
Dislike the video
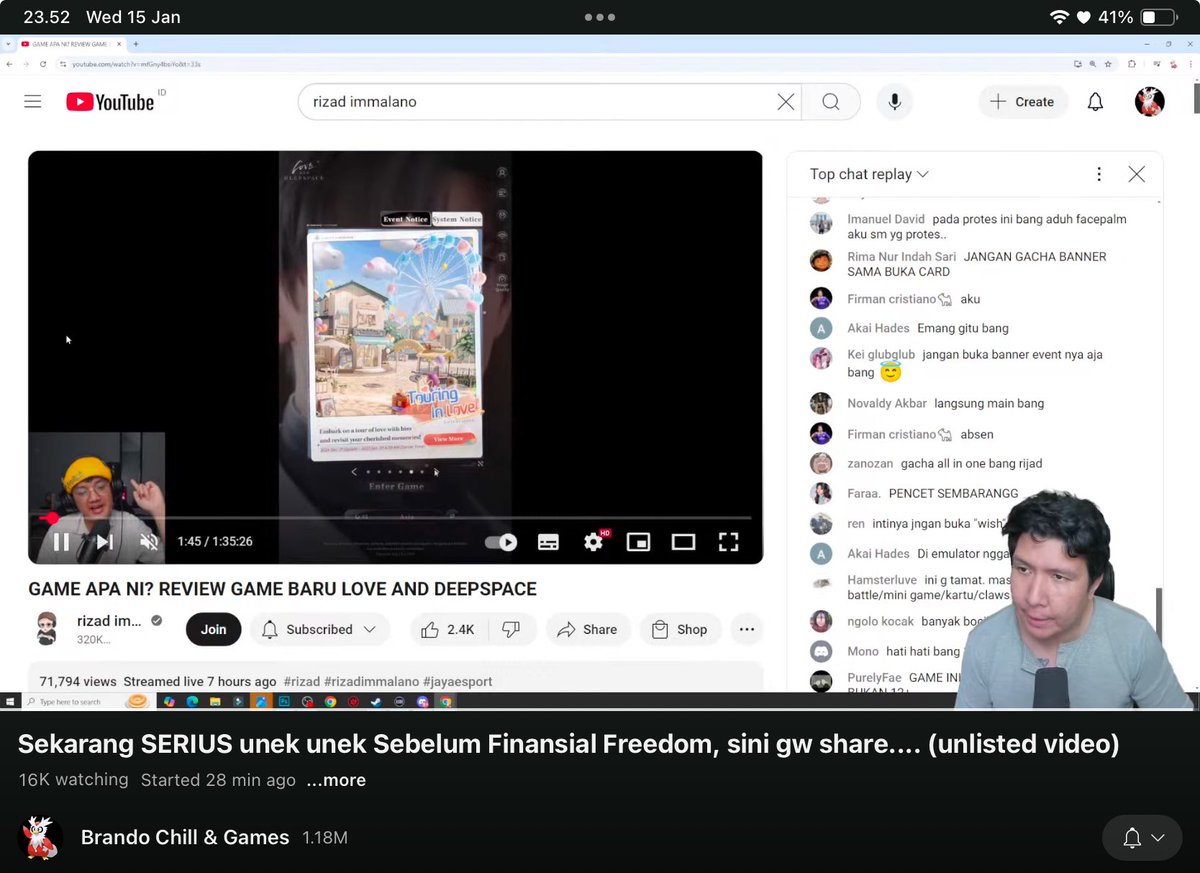click(511, 629)
